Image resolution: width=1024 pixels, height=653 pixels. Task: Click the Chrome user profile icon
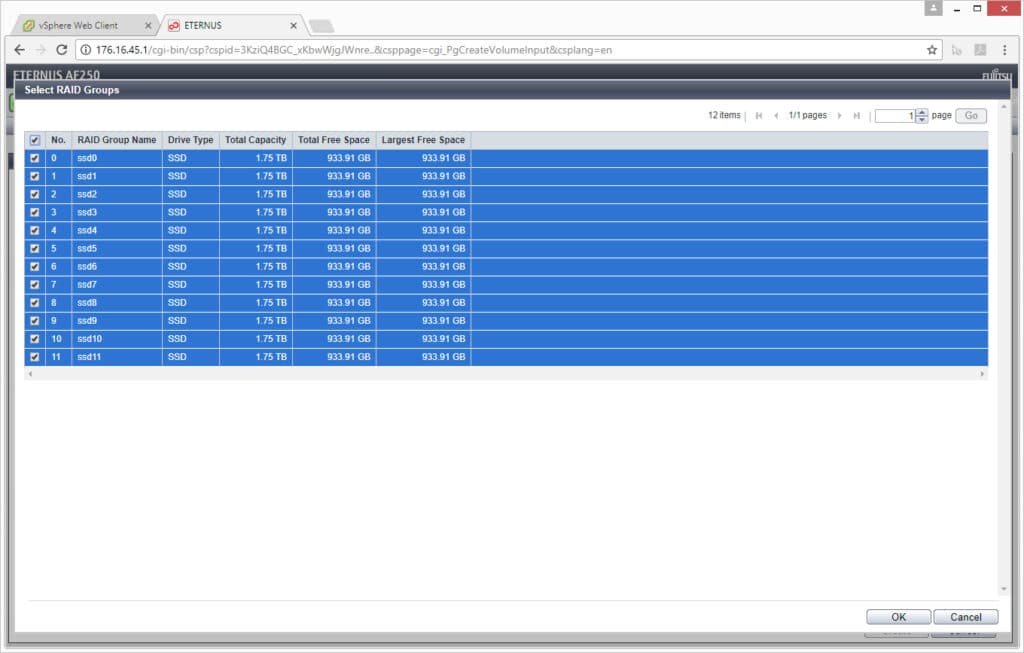point(933,8)
